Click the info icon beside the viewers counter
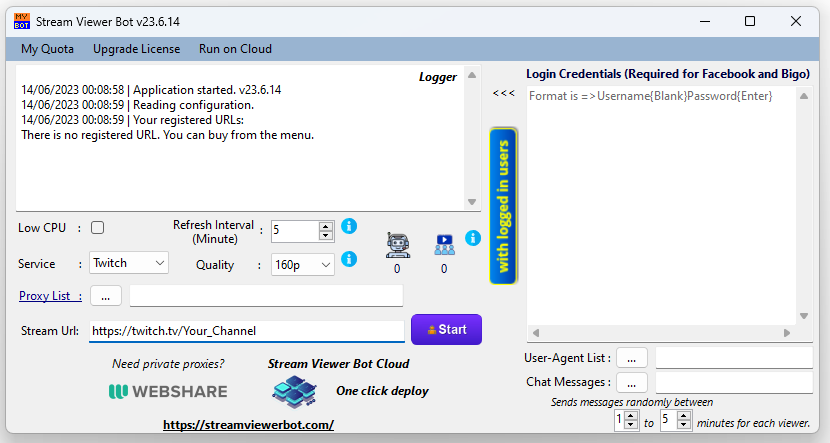830x443 pixels. click(473, 238)
